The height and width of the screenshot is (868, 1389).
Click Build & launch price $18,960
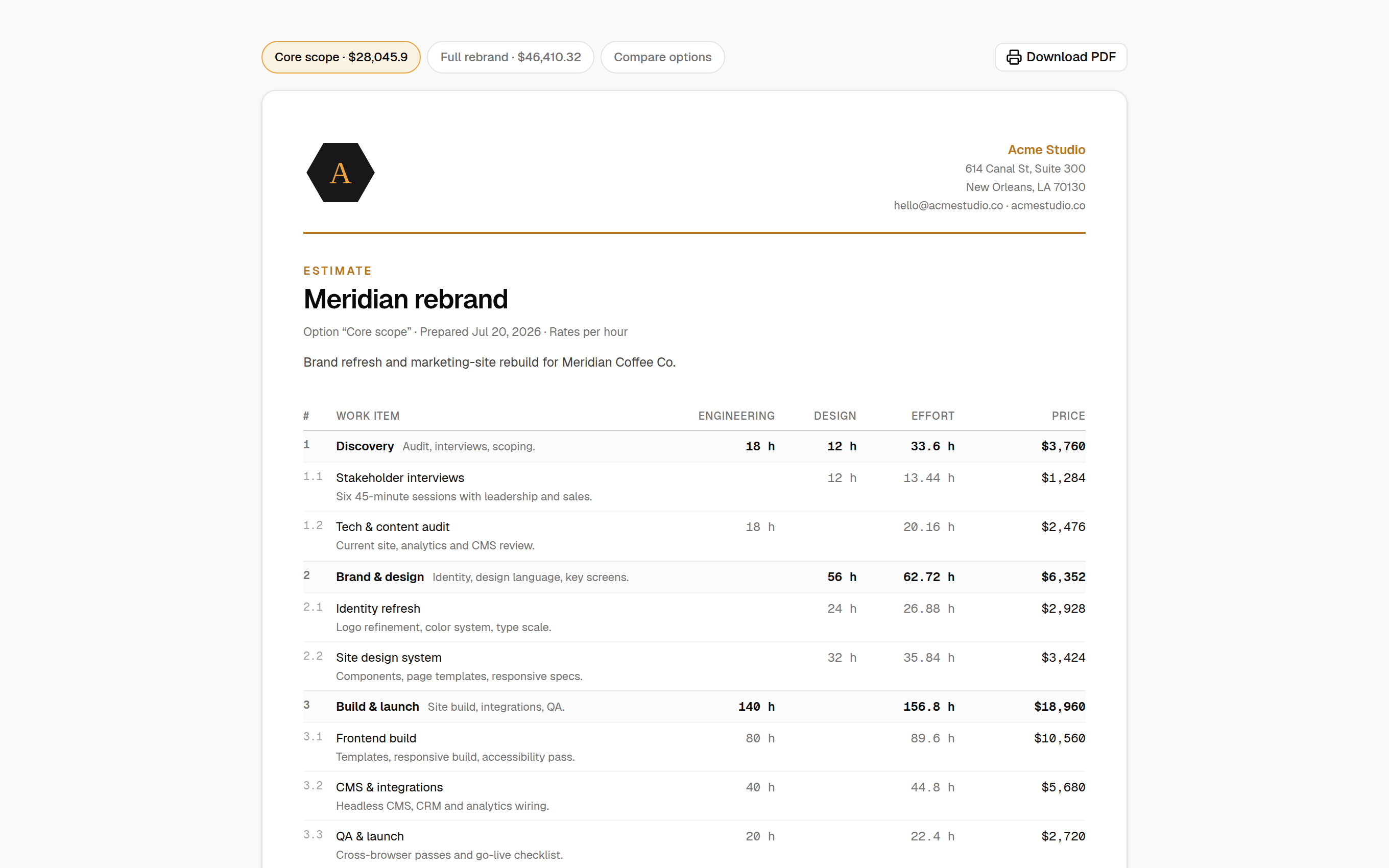(x=1060, y=707)
